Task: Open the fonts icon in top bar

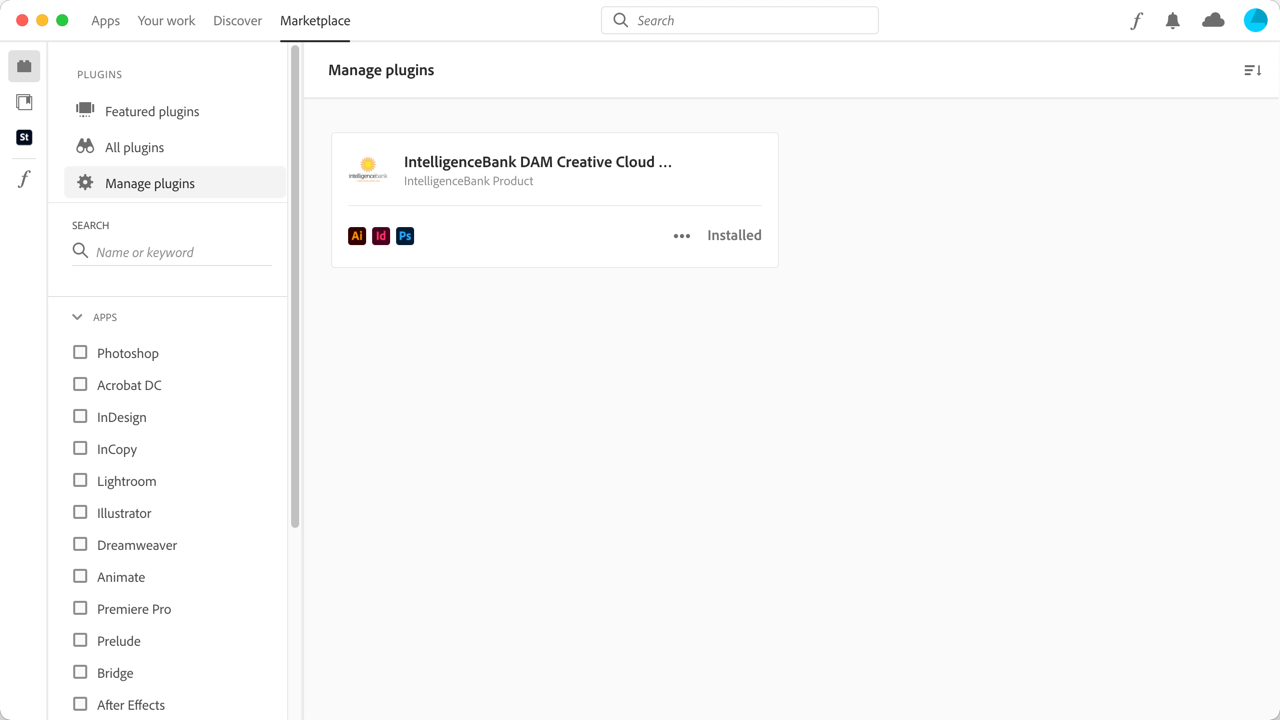Action: (x=1136, y=21)
